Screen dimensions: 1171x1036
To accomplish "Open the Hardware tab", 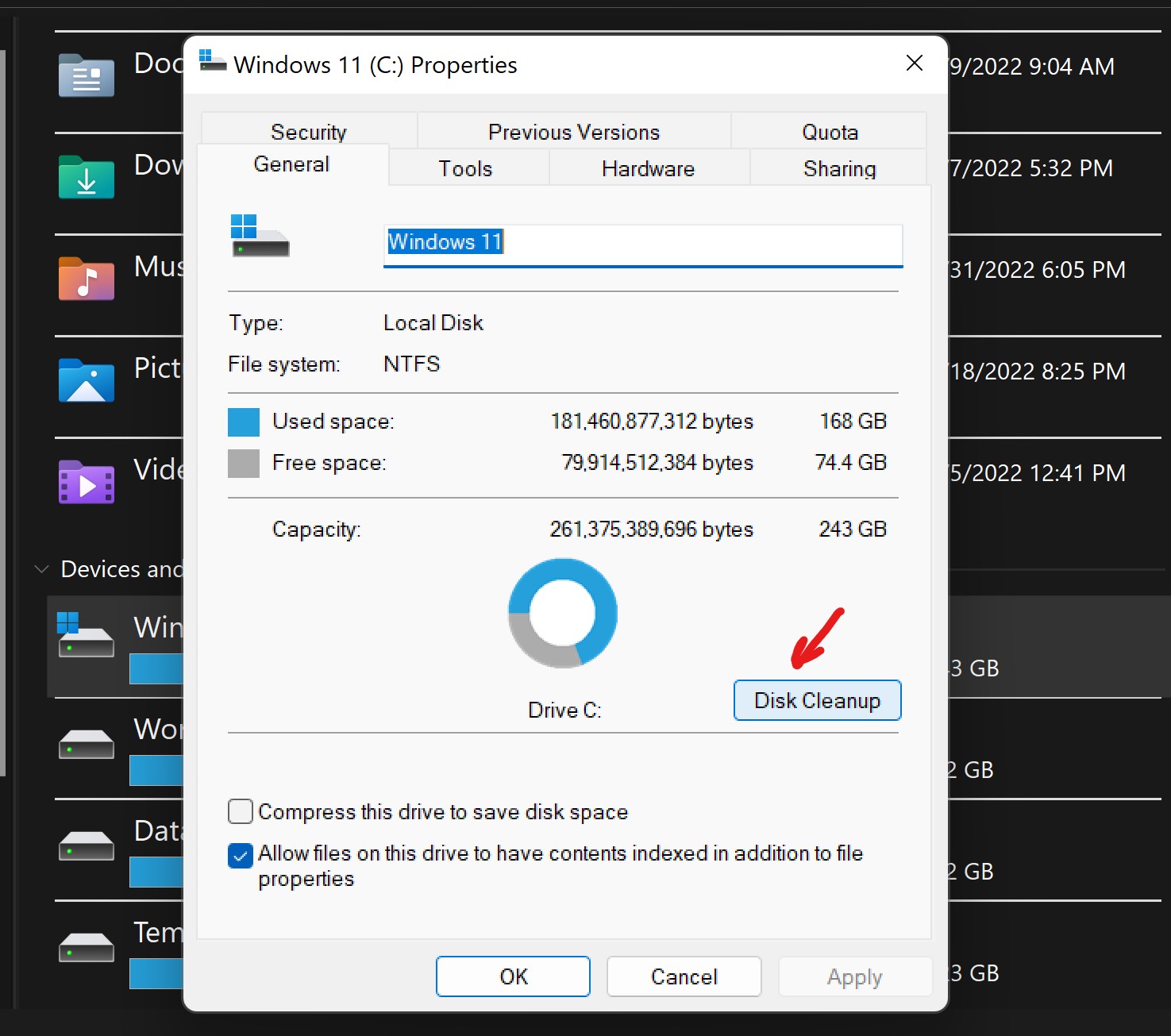I will tap(649, 168).
